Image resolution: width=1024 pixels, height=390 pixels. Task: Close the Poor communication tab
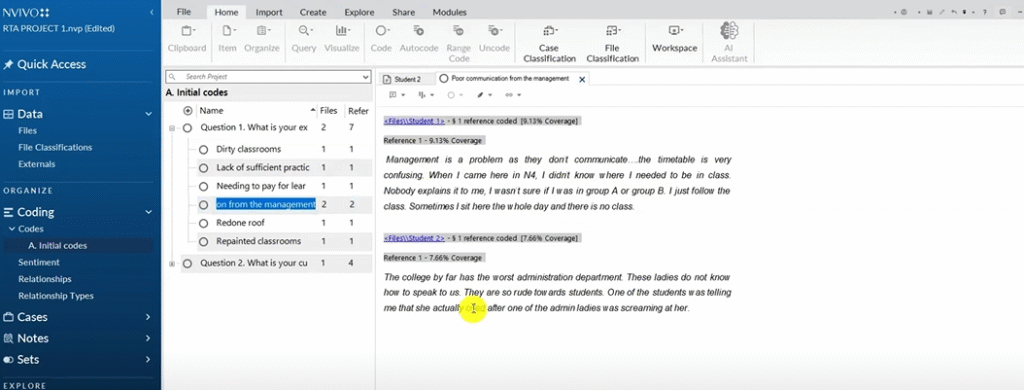[582, 79]
